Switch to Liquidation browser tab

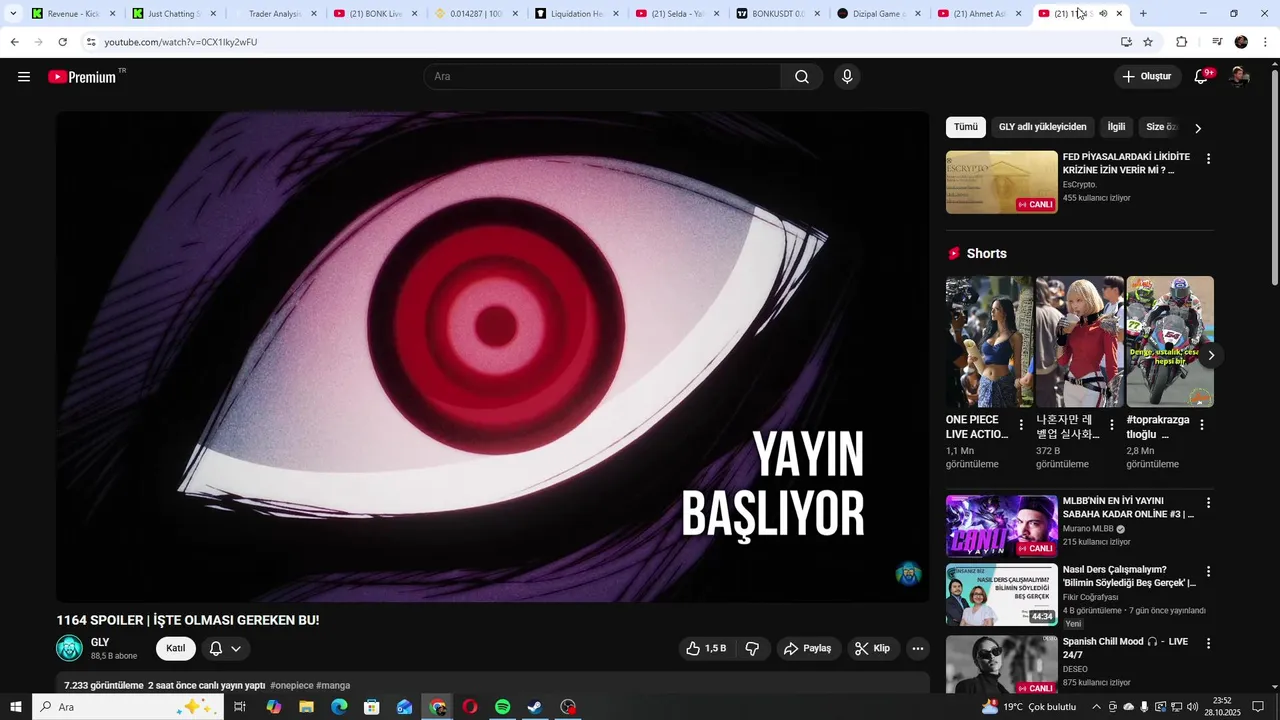(576, 14)
